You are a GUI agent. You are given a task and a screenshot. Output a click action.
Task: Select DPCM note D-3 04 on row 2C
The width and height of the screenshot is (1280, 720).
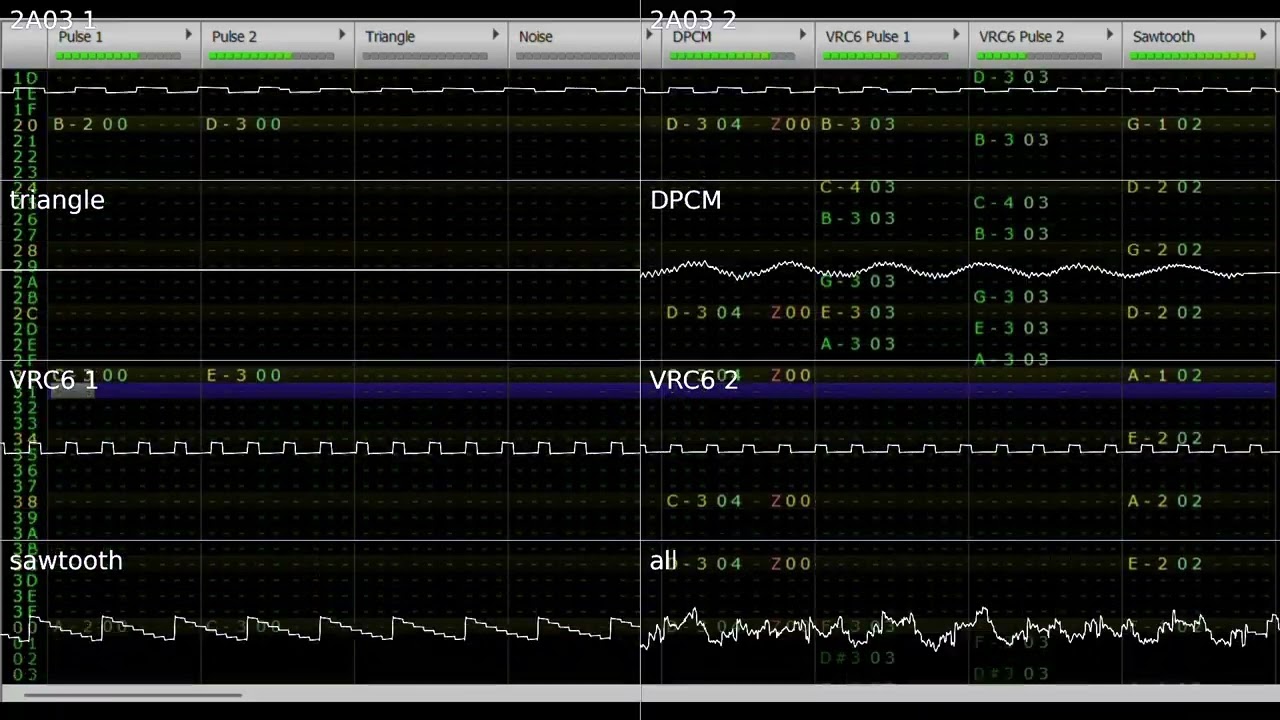point(704,313)
